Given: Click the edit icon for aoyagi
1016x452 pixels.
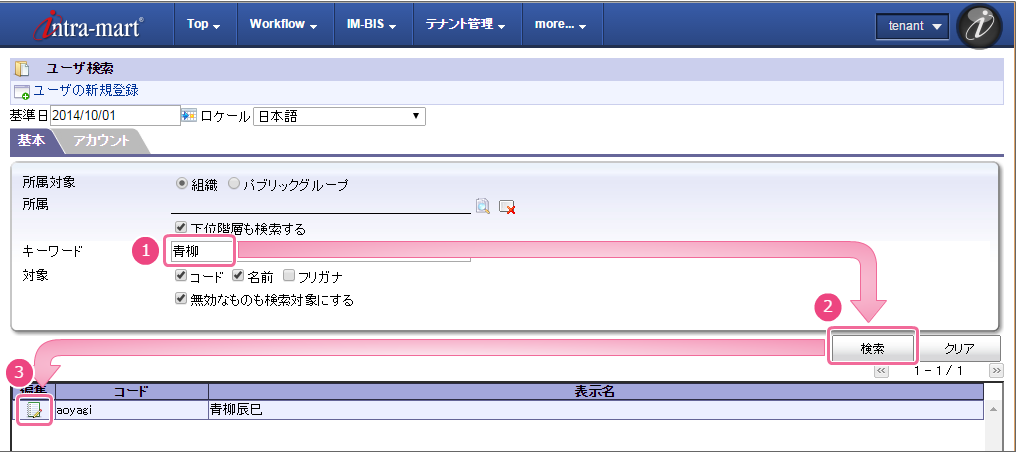Looking at the screenshot, I should coord(35,409).
